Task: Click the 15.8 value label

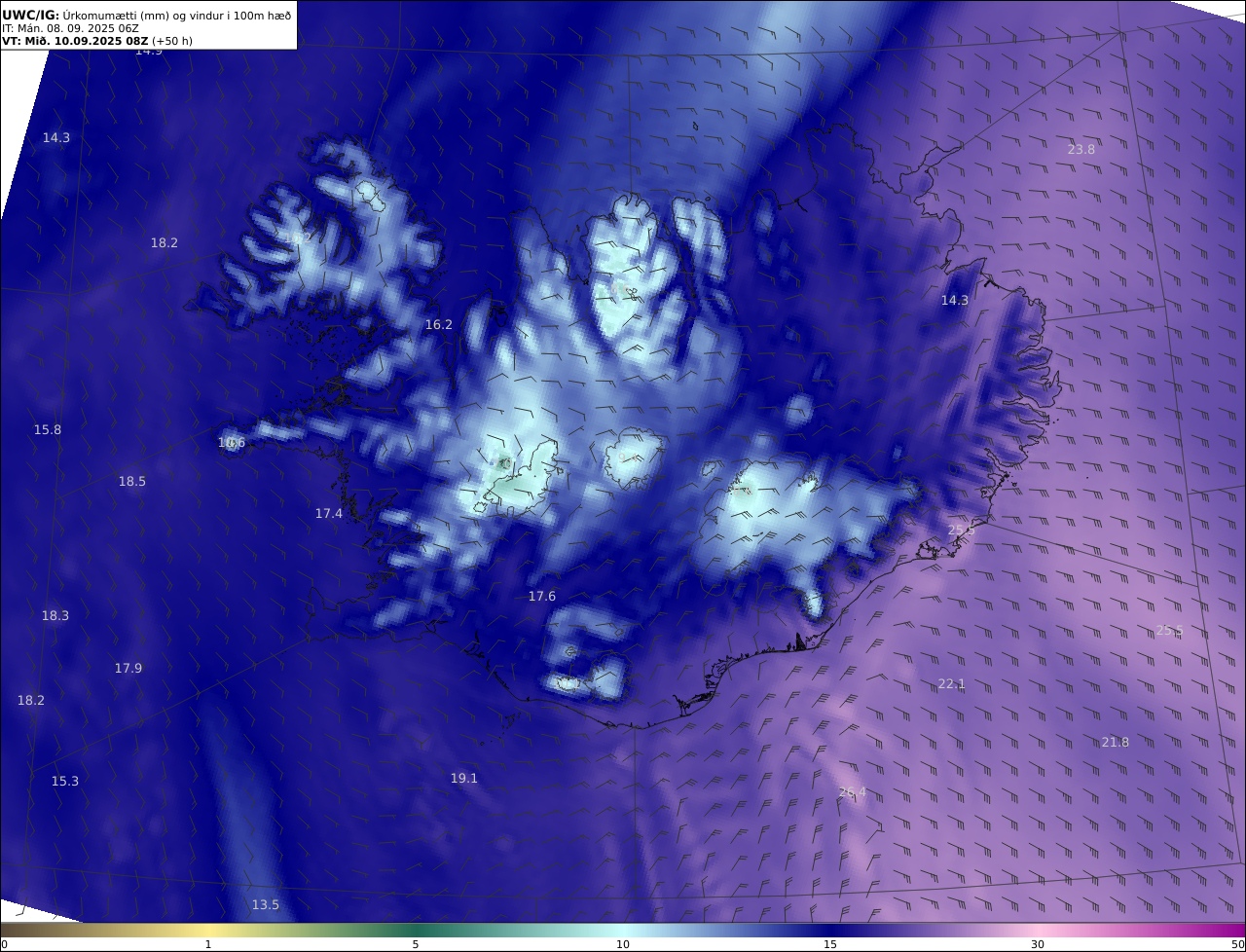Action: pos(48,429)
